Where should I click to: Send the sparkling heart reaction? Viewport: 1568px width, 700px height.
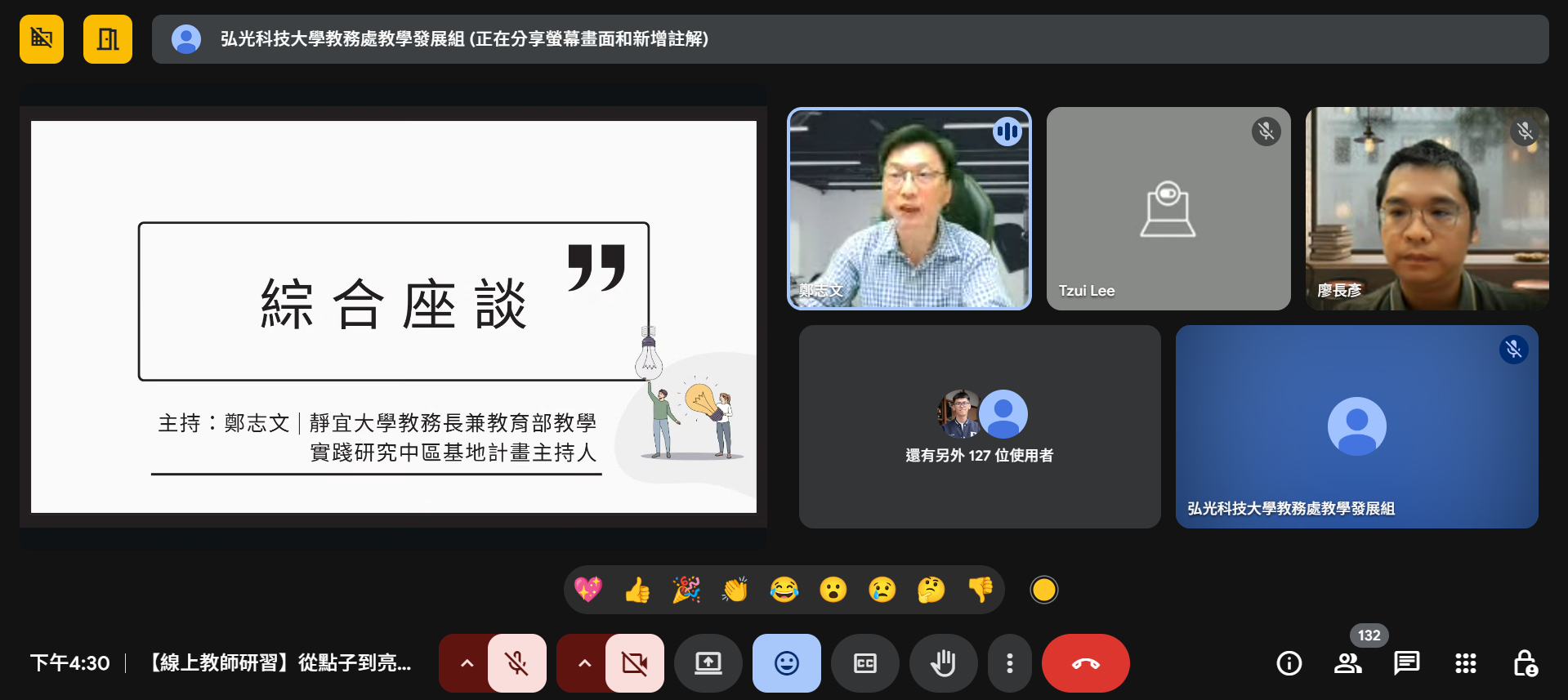588,590
